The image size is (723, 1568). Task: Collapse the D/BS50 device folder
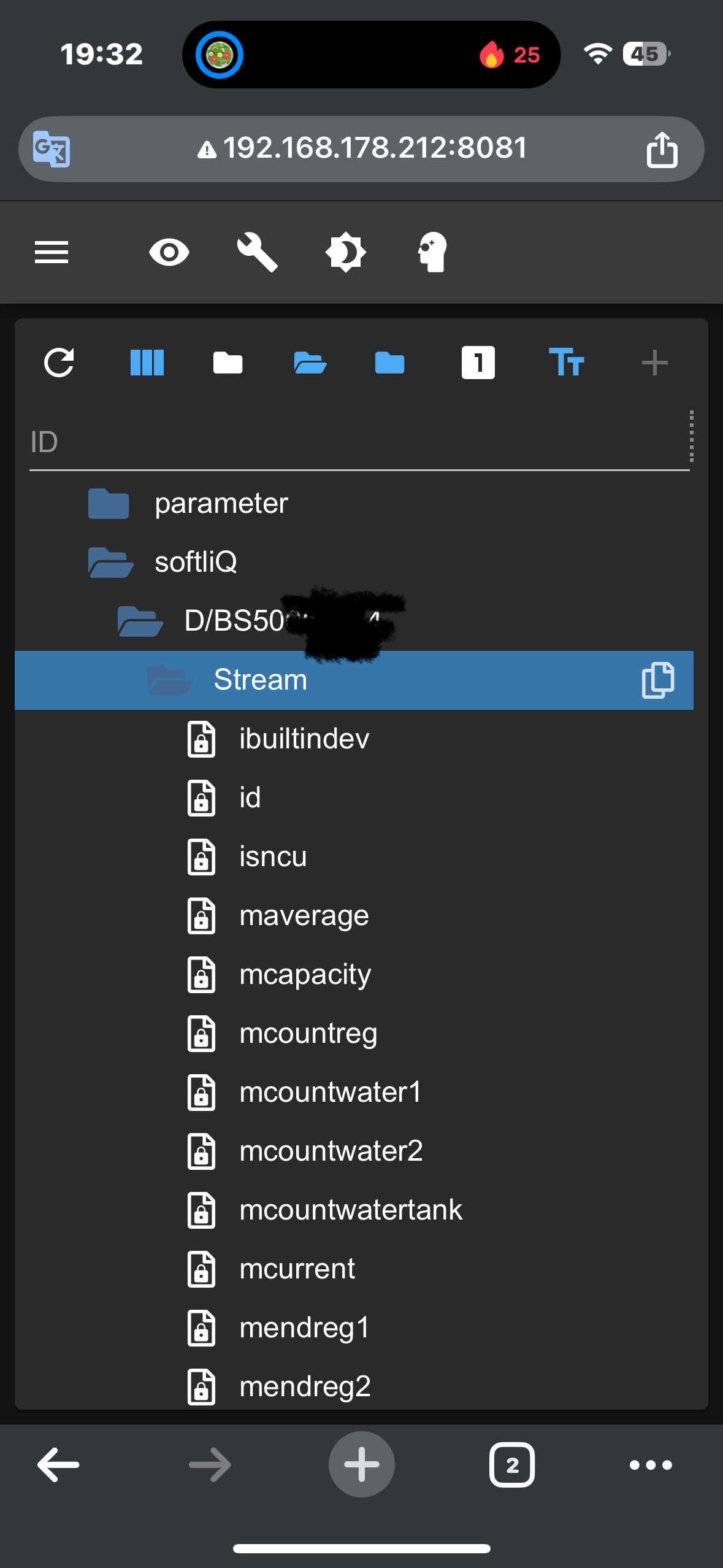(x=140, y=621)
